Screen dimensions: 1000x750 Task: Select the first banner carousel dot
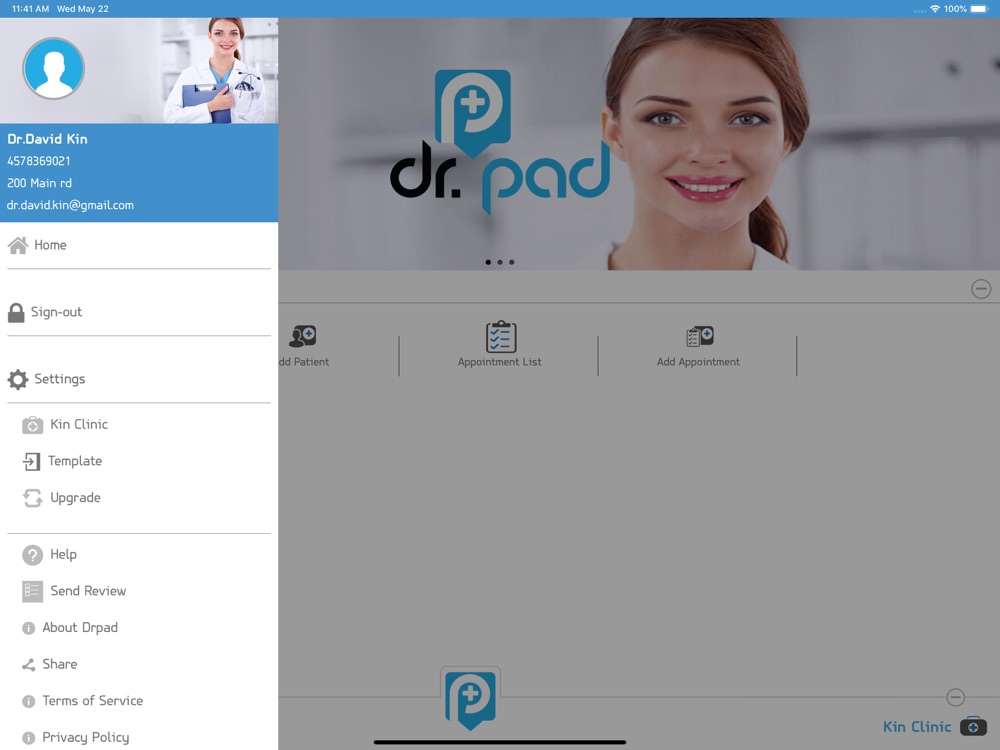click(x=489, y=262)
